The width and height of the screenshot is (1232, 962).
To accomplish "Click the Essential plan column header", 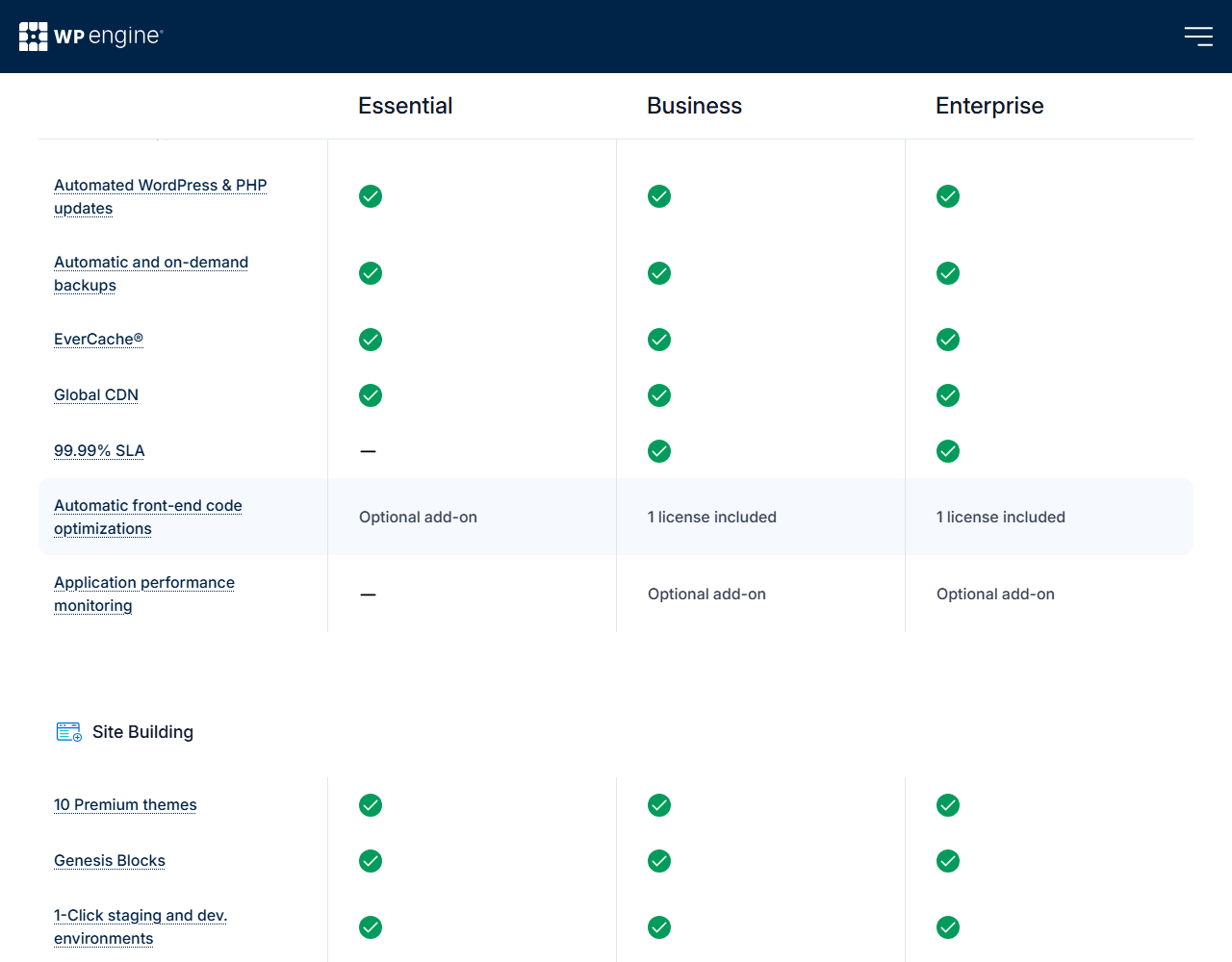I will point(405,106).
